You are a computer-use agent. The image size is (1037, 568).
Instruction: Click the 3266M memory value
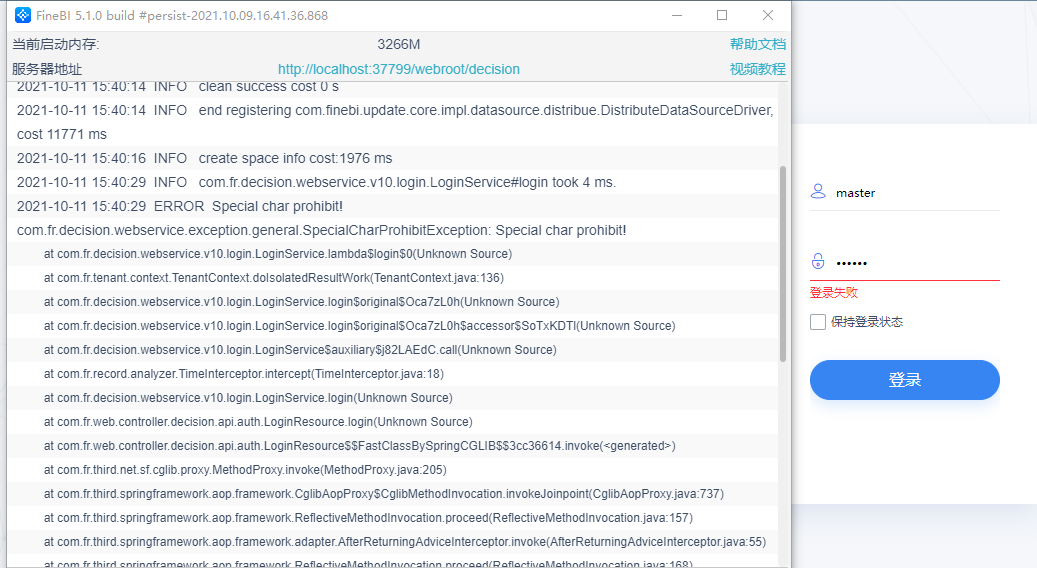(399, 44)
